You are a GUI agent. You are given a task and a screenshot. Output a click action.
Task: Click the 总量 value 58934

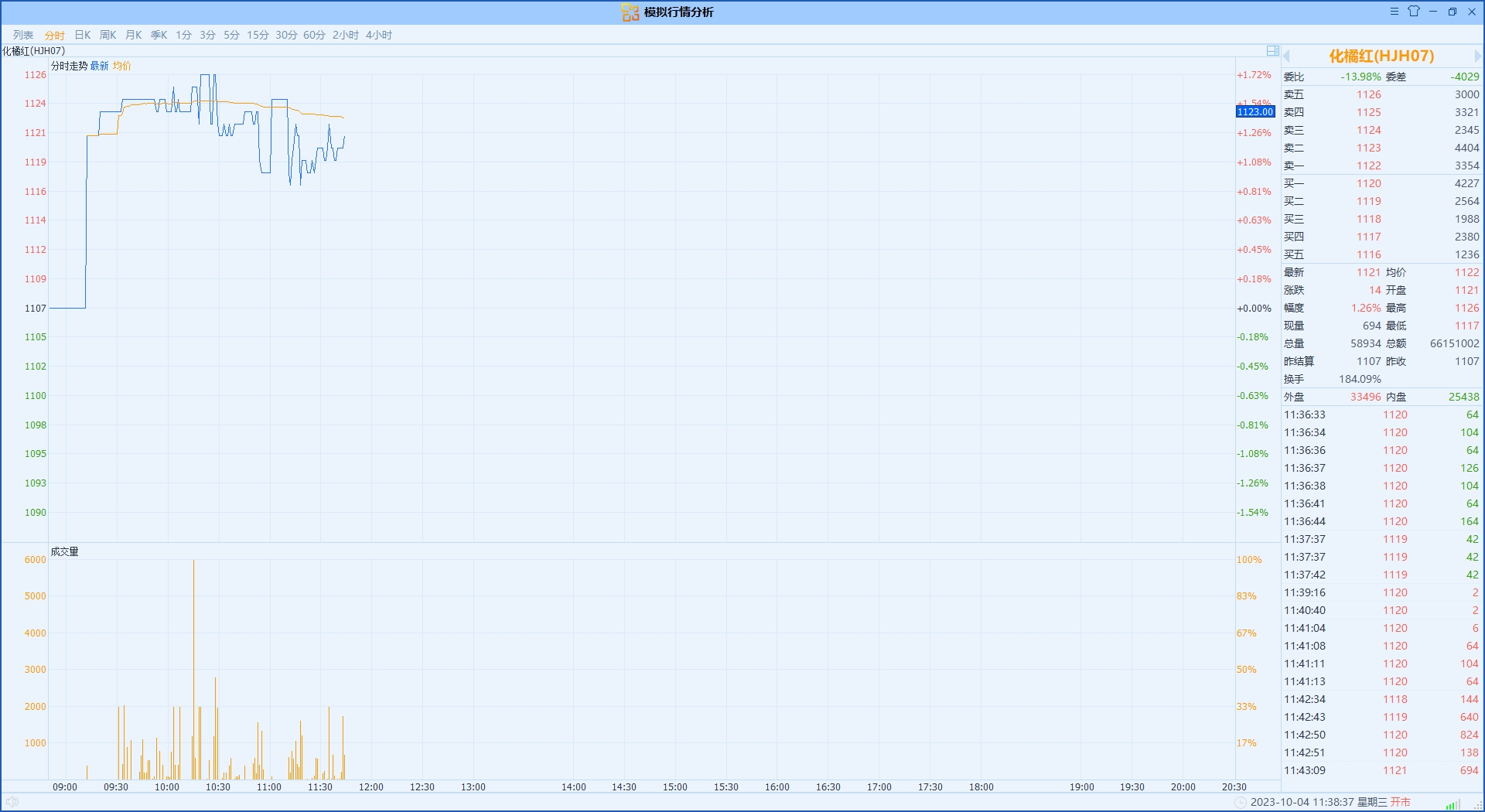(x=1365, y=343)
